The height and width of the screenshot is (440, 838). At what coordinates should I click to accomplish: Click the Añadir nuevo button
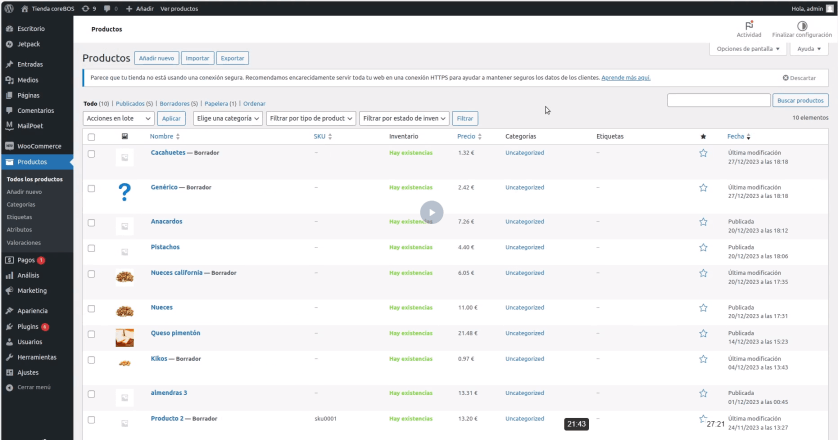pyautogui.click(x=156, y=58)
